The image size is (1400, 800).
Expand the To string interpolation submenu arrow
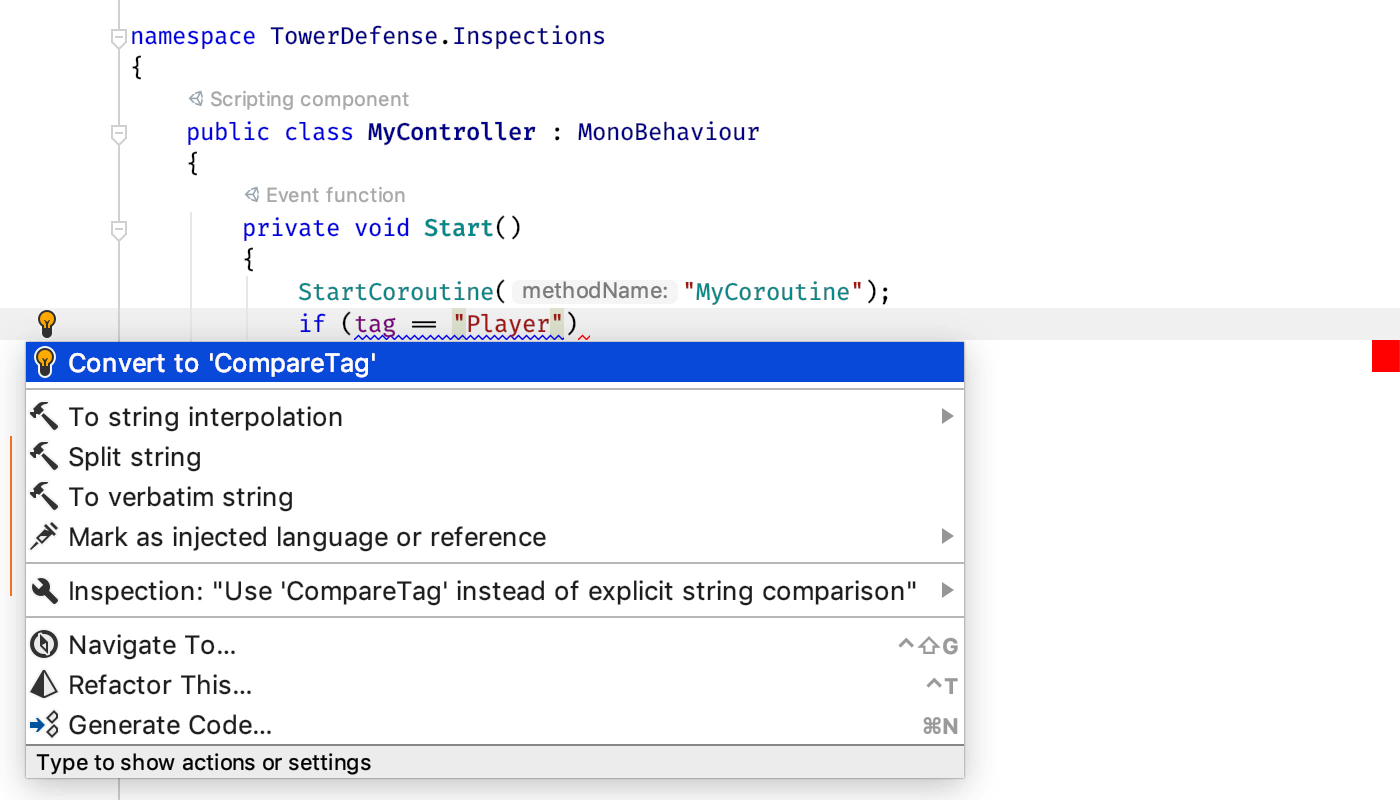(946, 416)
